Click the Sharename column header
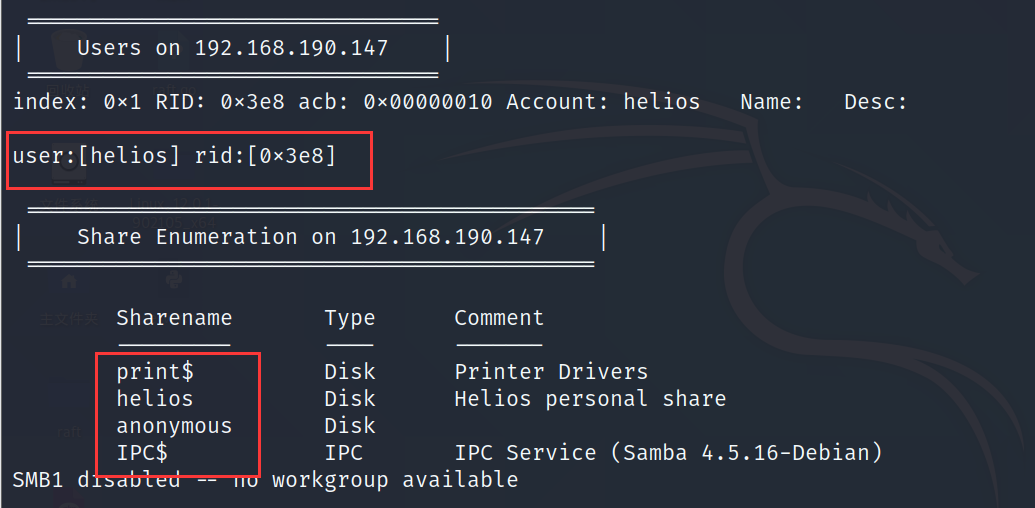 click(x=173, y=318)
